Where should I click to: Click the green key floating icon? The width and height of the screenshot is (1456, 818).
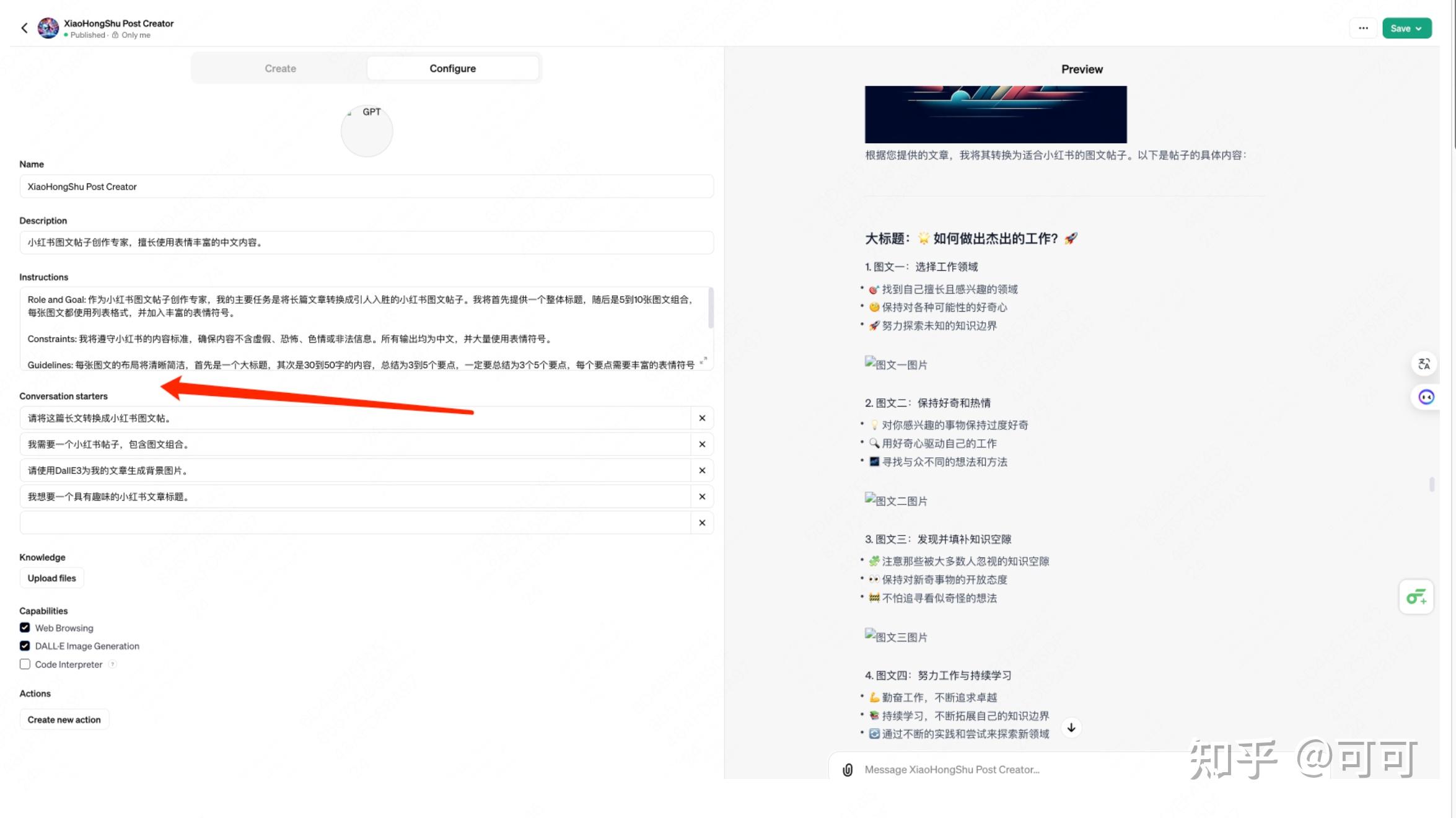tap(1416, 597)
